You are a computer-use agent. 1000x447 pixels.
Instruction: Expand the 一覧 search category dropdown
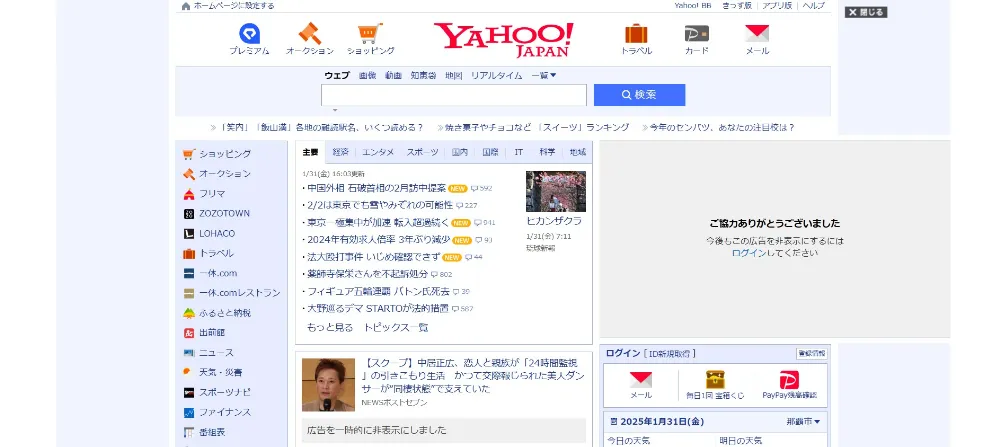pyautogui.click(x=544, y=75)
